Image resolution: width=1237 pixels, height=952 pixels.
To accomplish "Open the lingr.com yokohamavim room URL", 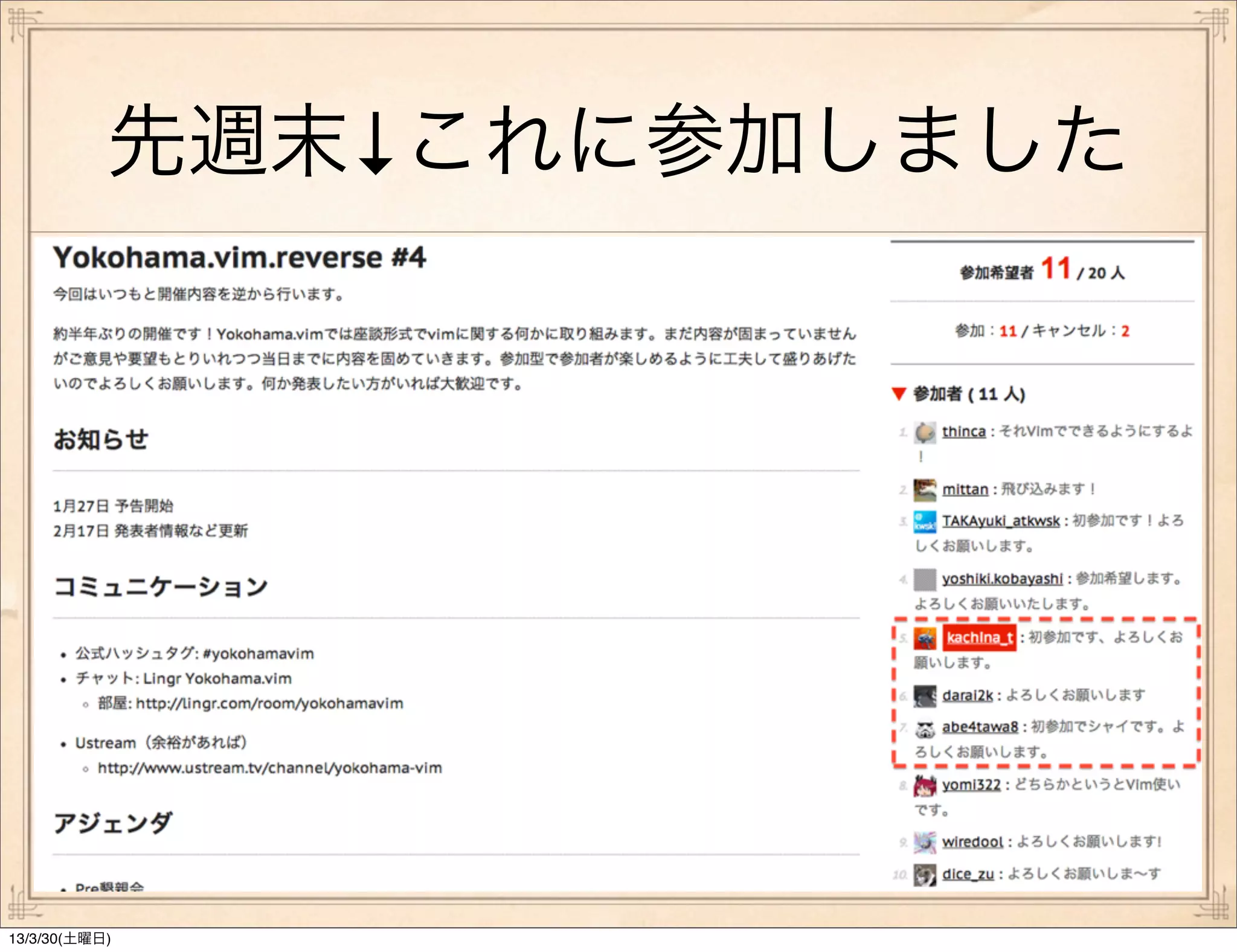I will (269, 704).
